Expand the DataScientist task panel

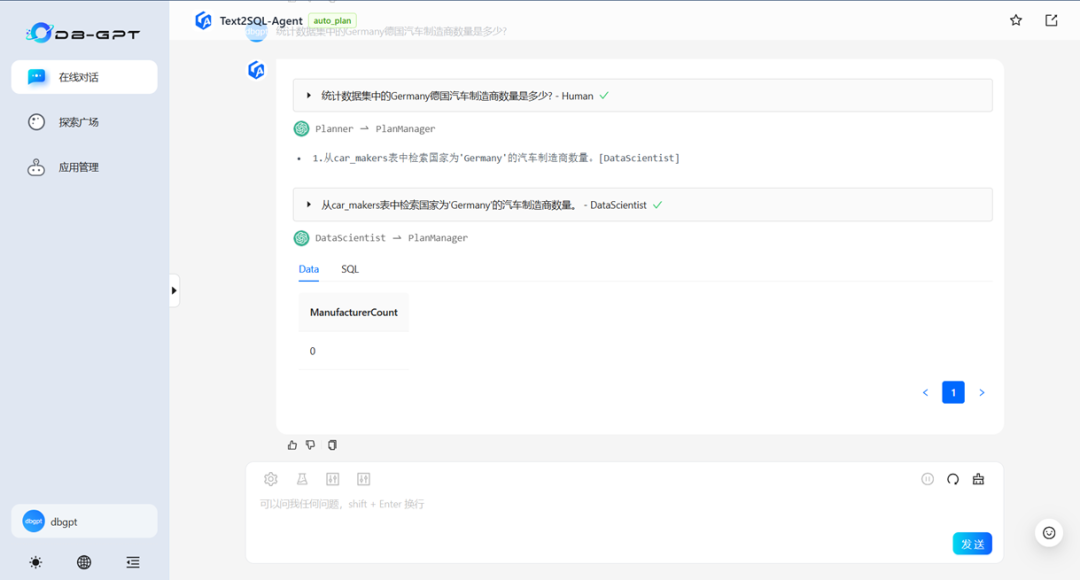pos(643,205)
